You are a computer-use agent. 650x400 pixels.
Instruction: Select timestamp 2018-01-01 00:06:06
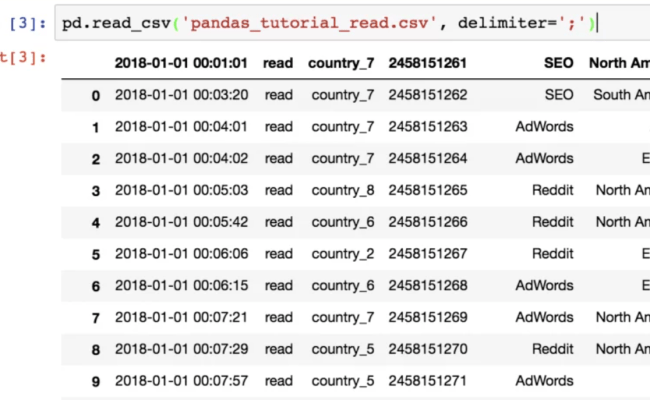pyautogui.click(x=182, y=254)
